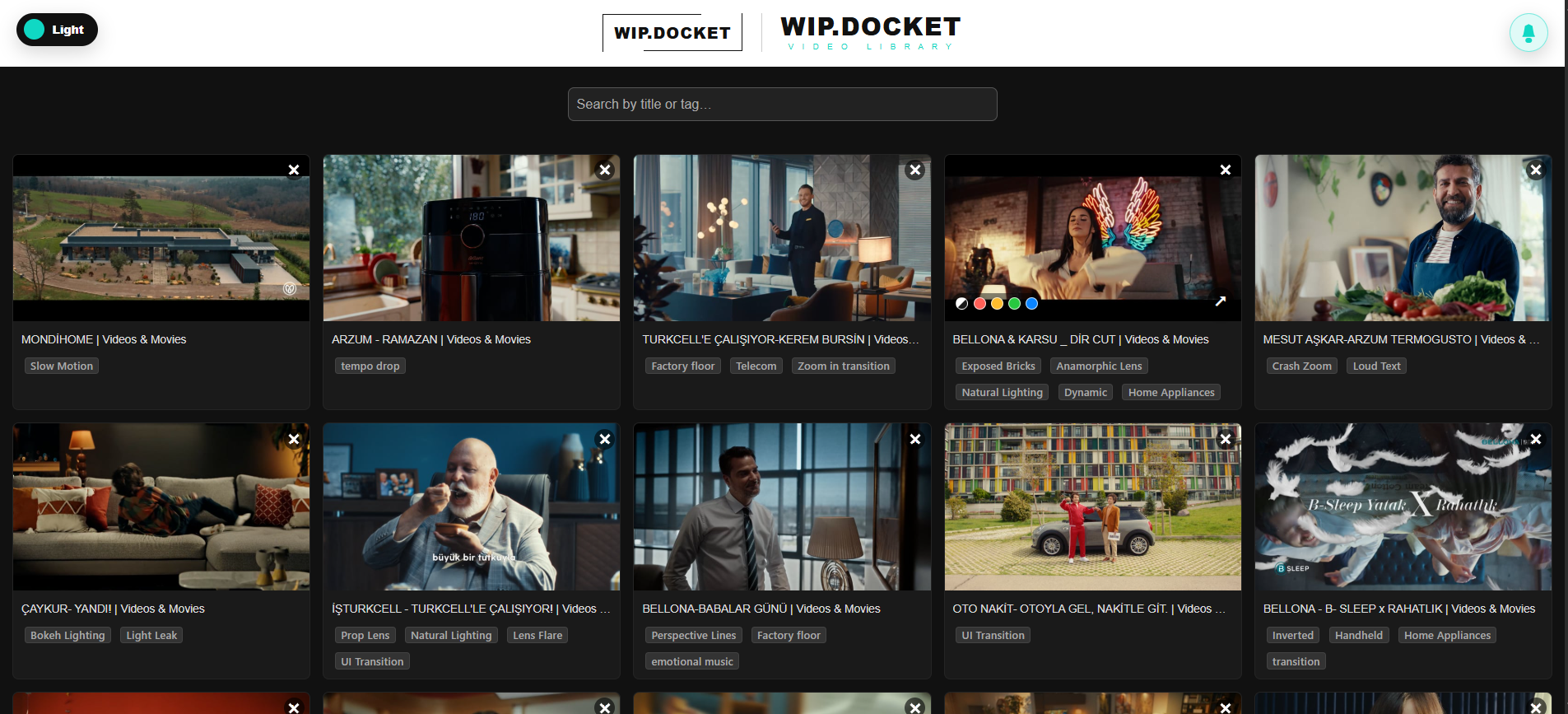This screenshot has height=714, width=1568.
Task: Select the Slow Motion tag
Action: pyautogui.click(x=62, y=366)
